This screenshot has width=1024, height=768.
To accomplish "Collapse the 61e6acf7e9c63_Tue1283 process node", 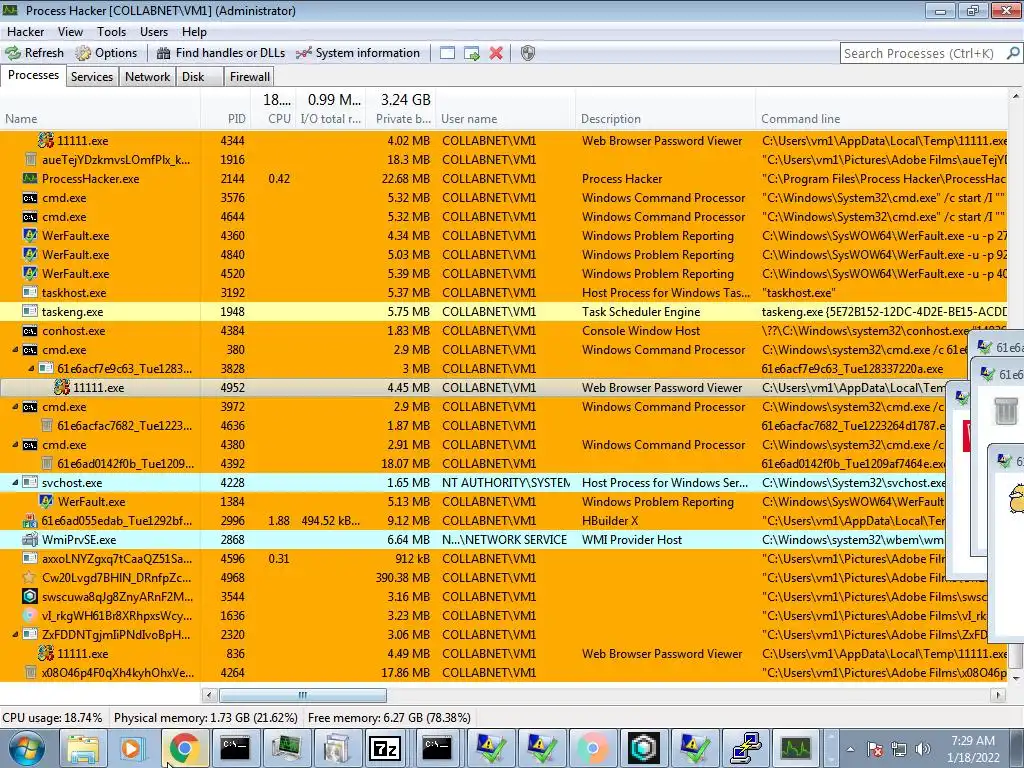I will (x=31, y=368).
